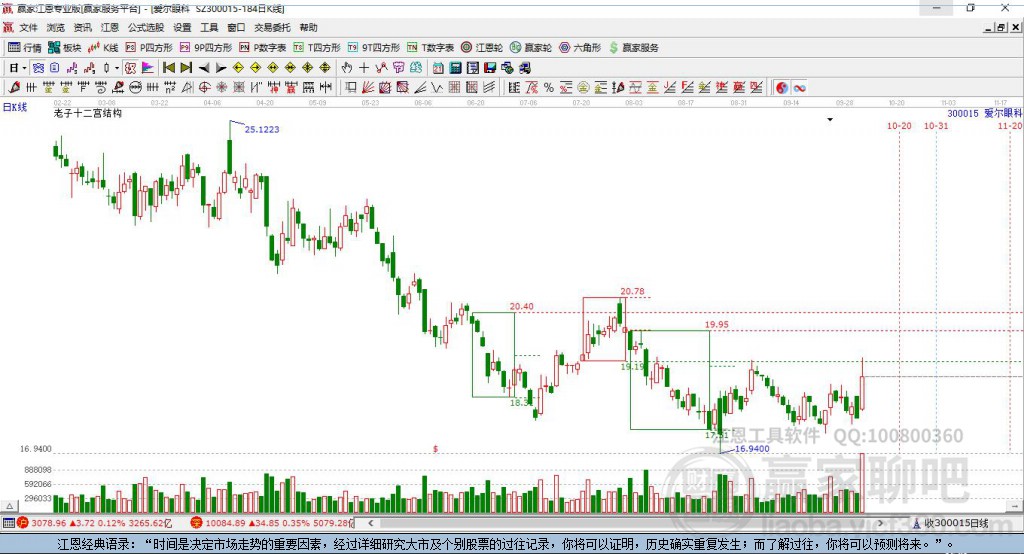Click the n² square number tool
Screen dimensions: 1024x554
pyautogui.click(x=170, y=87)
